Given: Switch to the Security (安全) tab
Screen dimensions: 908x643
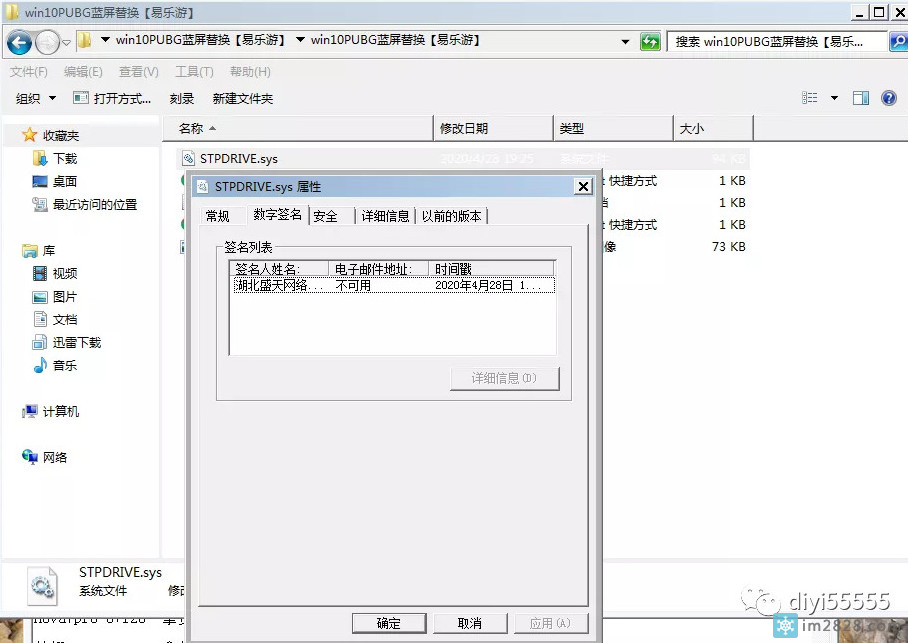Looking at the screenshot, I should click(x=325, y=216).
